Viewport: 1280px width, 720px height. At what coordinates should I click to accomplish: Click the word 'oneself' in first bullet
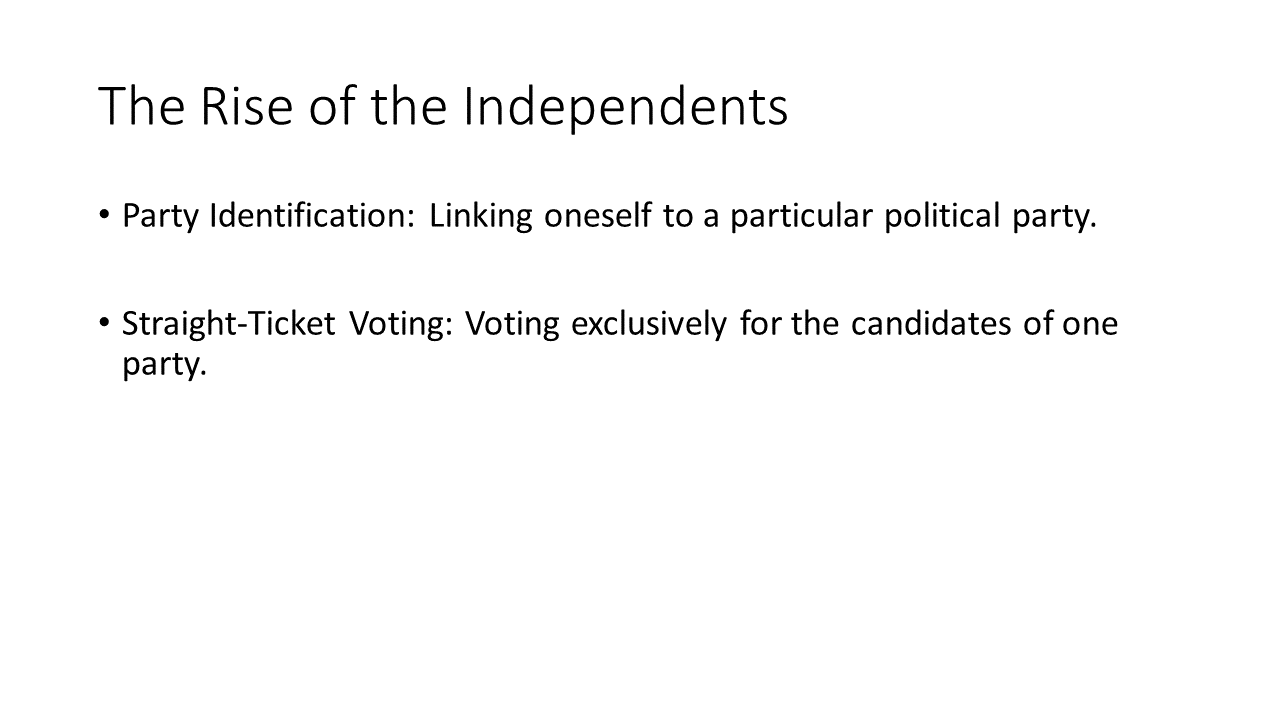[598, 217]
